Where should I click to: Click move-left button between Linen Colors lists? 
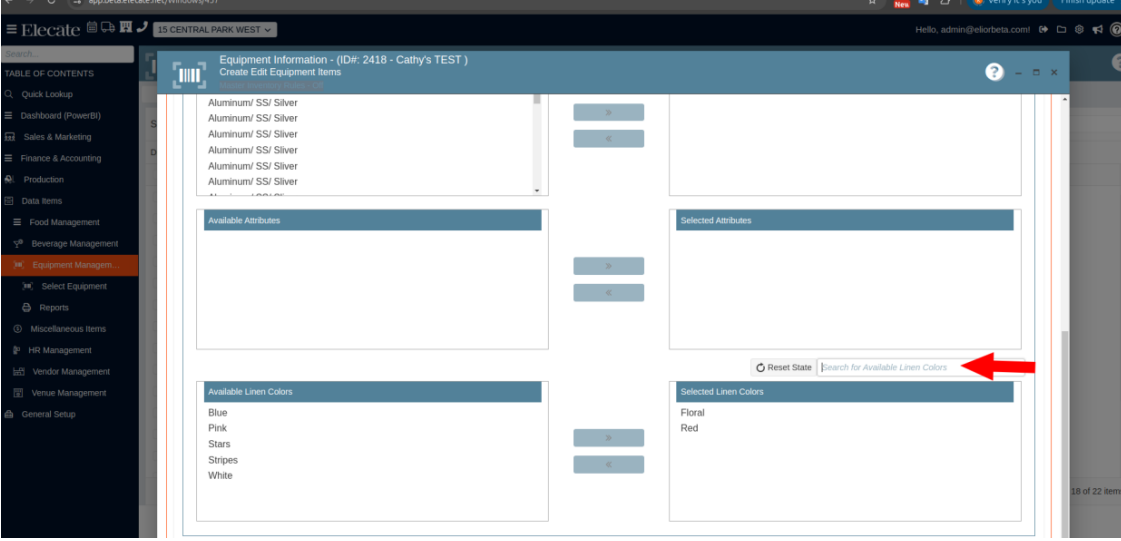click(x=608, y=465)
